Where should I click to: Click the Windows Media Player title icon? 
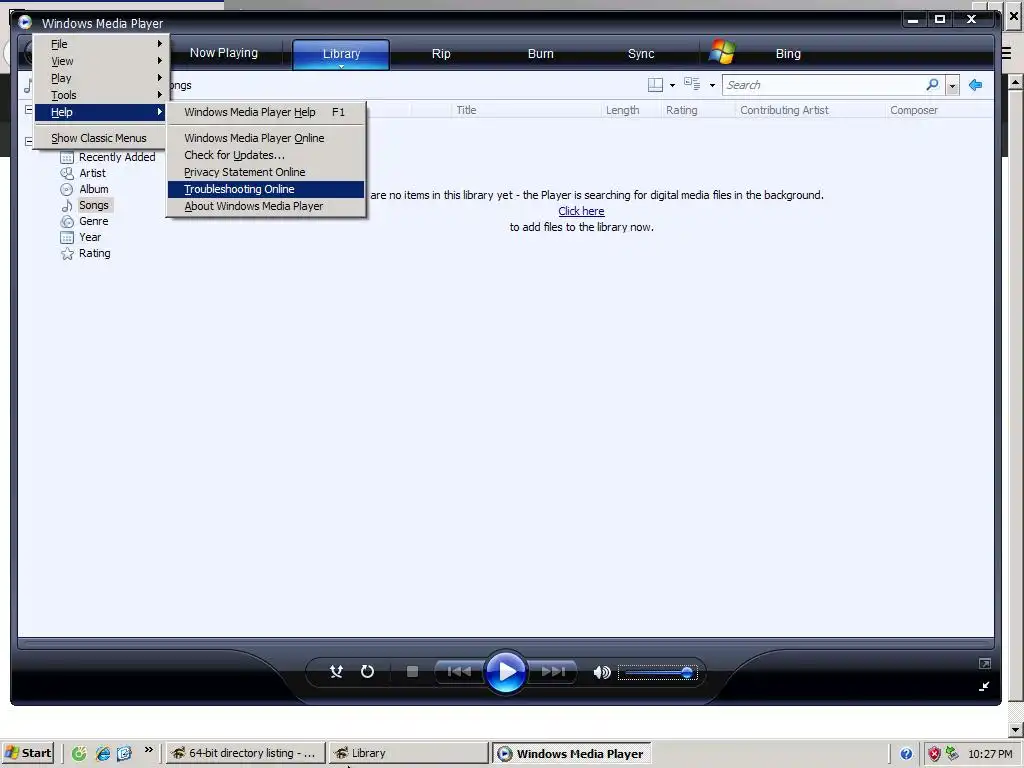(x=25, y=23)
